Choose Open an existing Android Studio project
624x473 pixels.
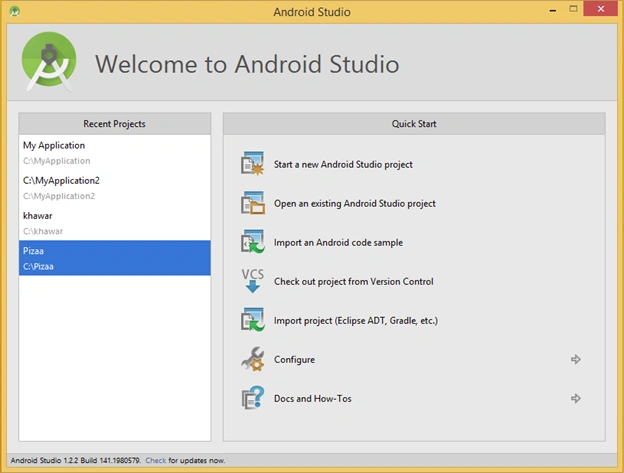[x=355, y=203]
